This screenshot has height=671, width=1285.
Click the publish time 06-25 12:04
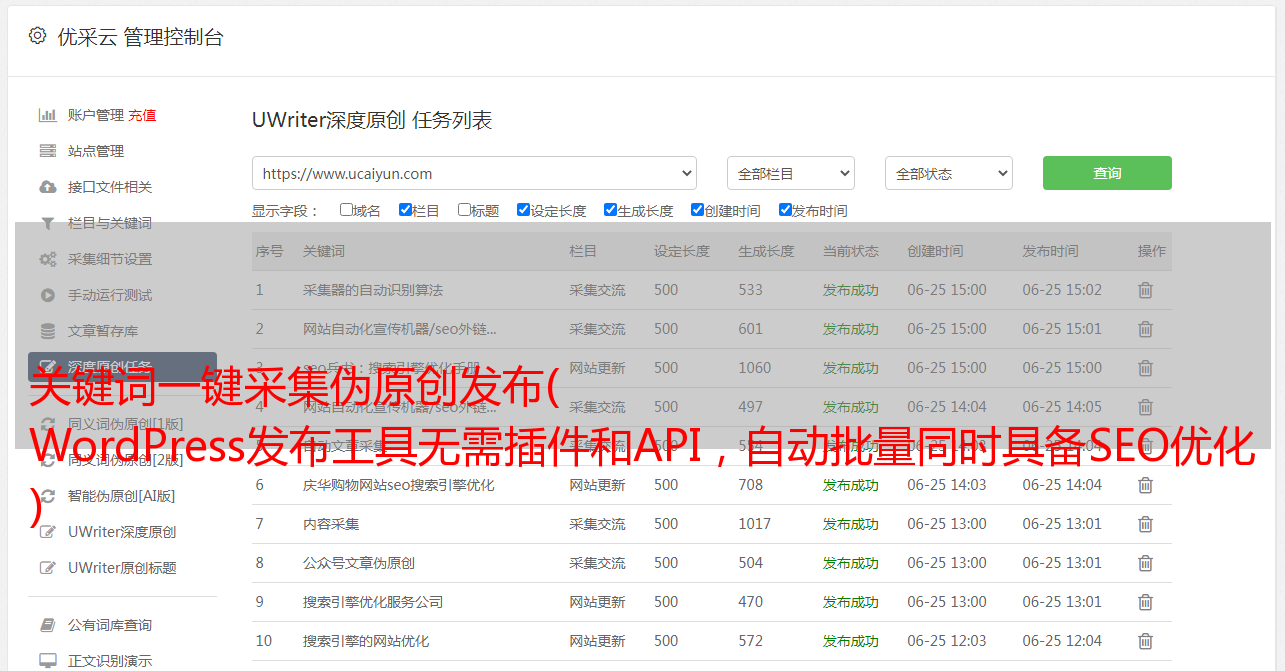click(x=1062, y=641)
